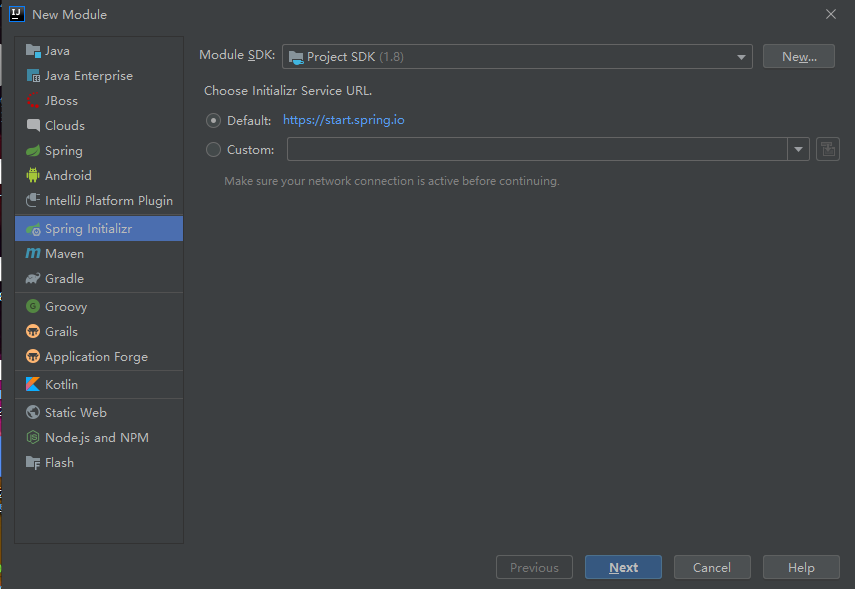Image resolution: width=855 pixels, height=589 pixels.
Task: Click the Java folder icon
Action: tap(33, 51)
